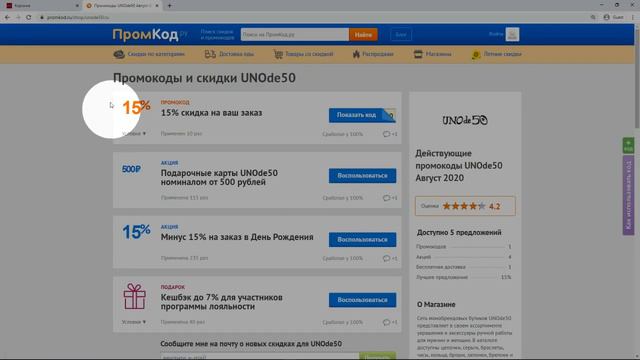Open a new browser tab
Viewport: 640px width, 360px height.
point(169,6)
